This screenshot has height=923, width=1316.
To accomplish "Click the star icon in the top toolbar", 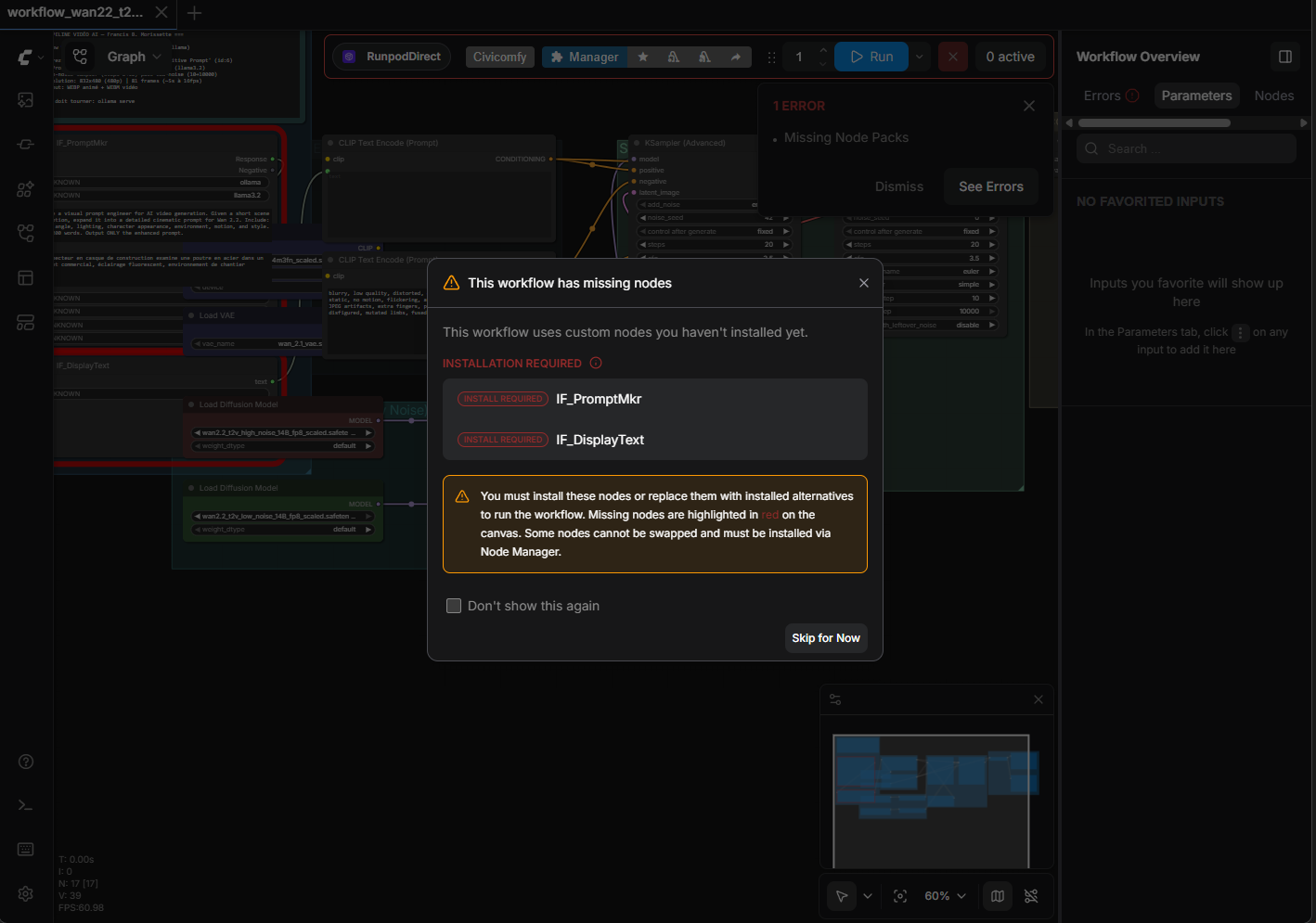I will click(643, 57).
